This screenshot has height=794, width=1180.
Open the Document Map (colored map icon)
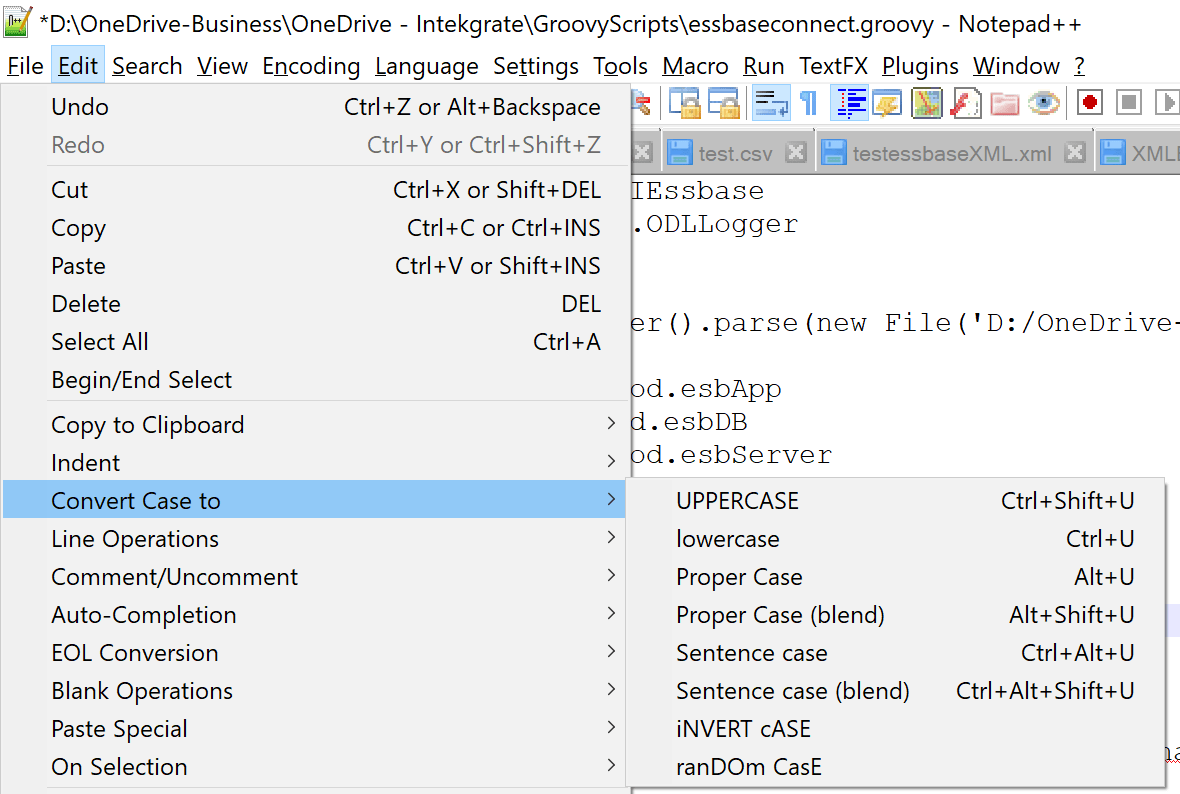(x=926, y=103)
